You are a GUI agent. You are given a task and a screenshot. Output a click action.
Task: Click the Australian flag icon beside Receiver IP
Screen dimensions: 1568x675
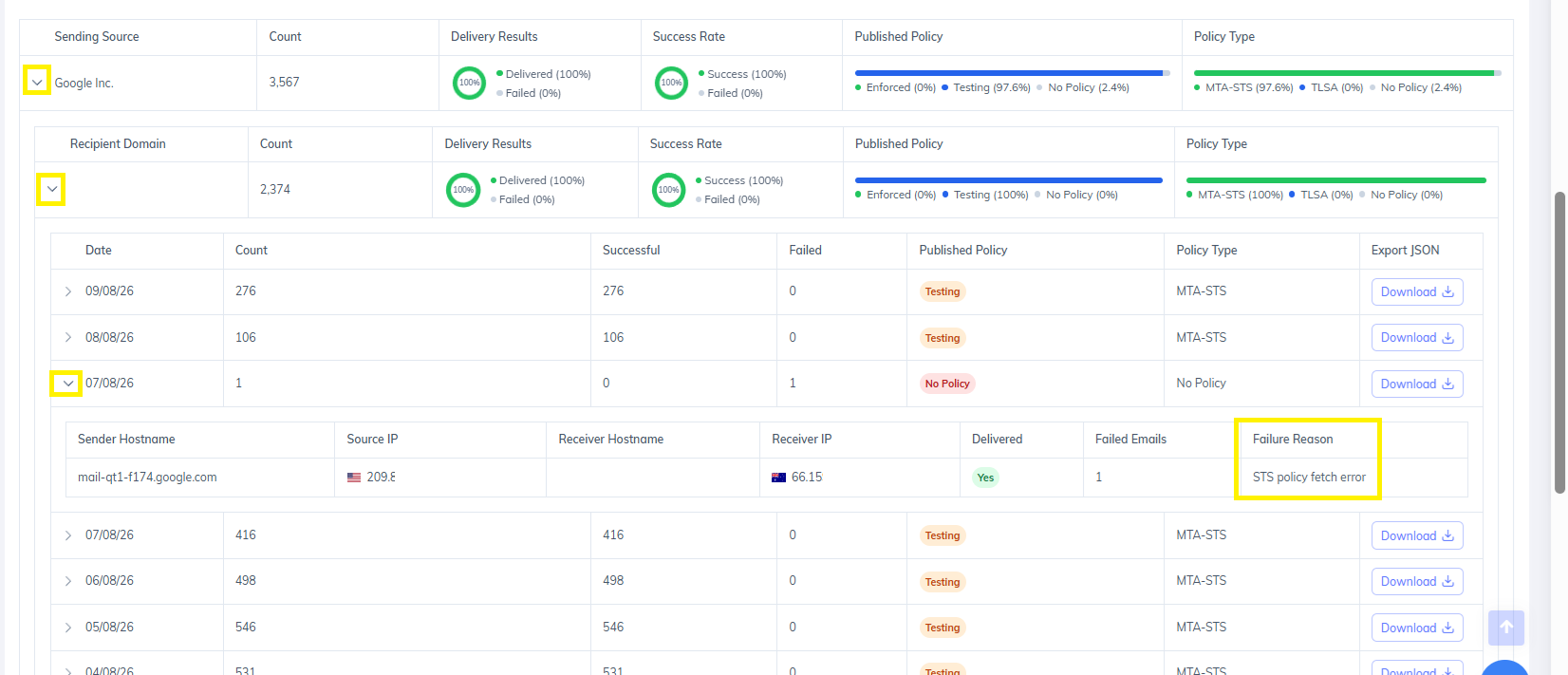pyautogui.click(x=779, y=478)
